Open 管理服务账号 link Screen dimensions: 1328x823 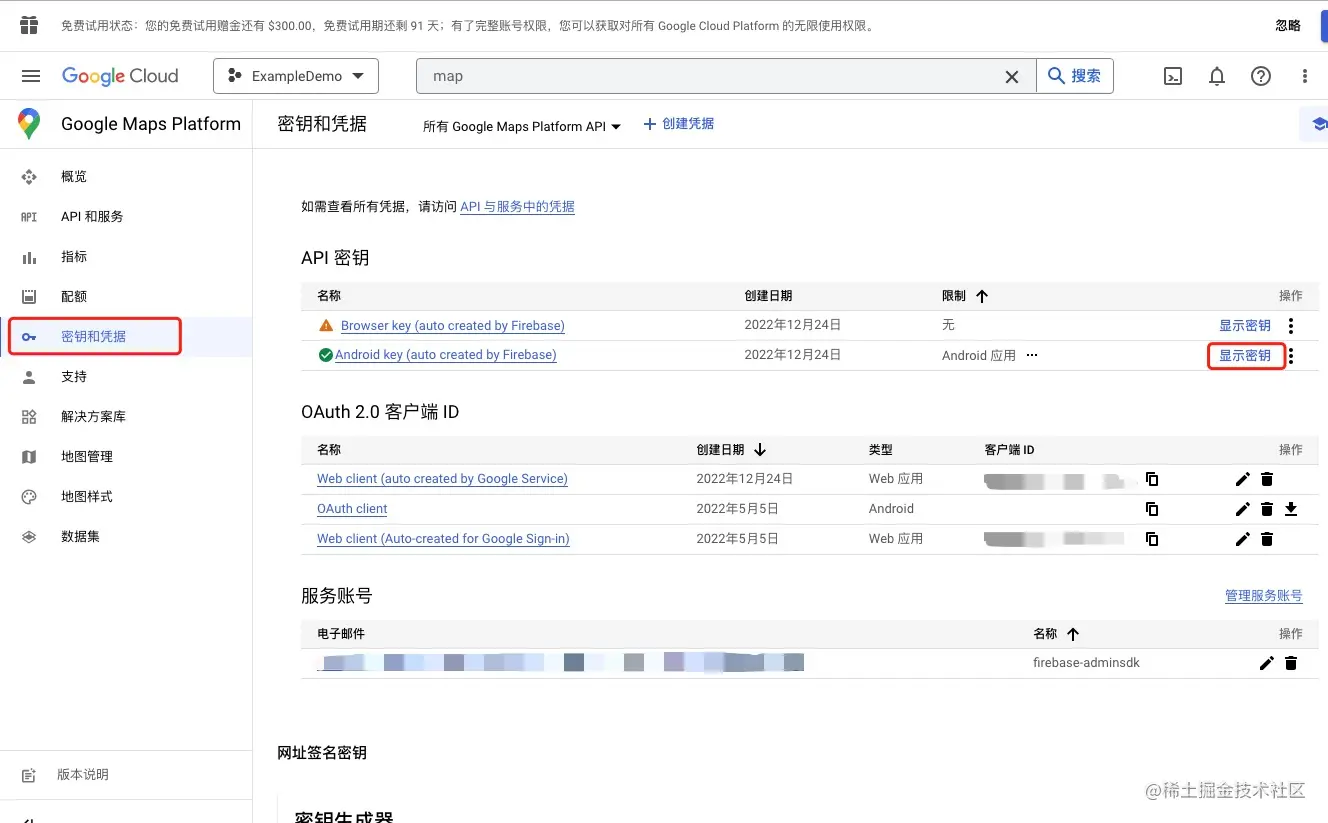pos(1264,596)
